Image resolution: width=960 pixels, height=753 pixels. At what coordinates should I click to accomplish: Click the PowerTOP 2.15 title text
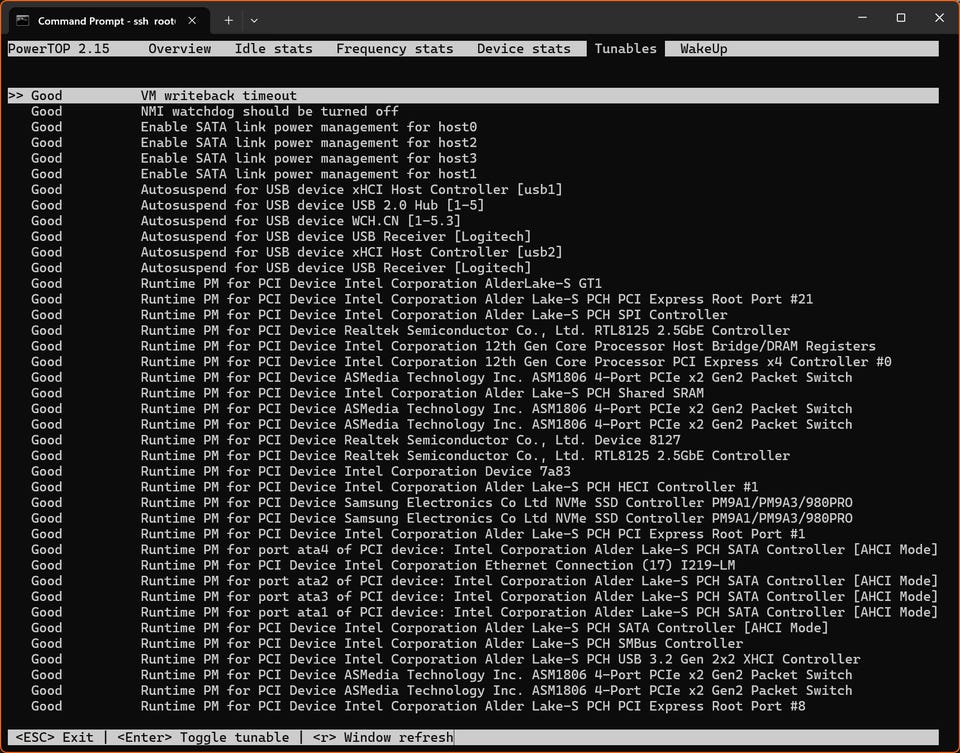59,48
